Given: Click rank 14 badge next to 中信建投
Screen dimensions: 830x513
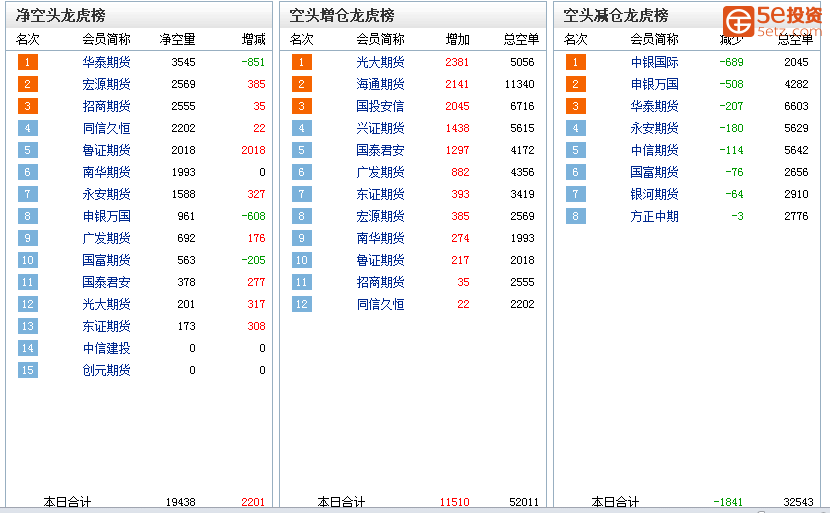Looking at the screenshot, I should point(28,348).
